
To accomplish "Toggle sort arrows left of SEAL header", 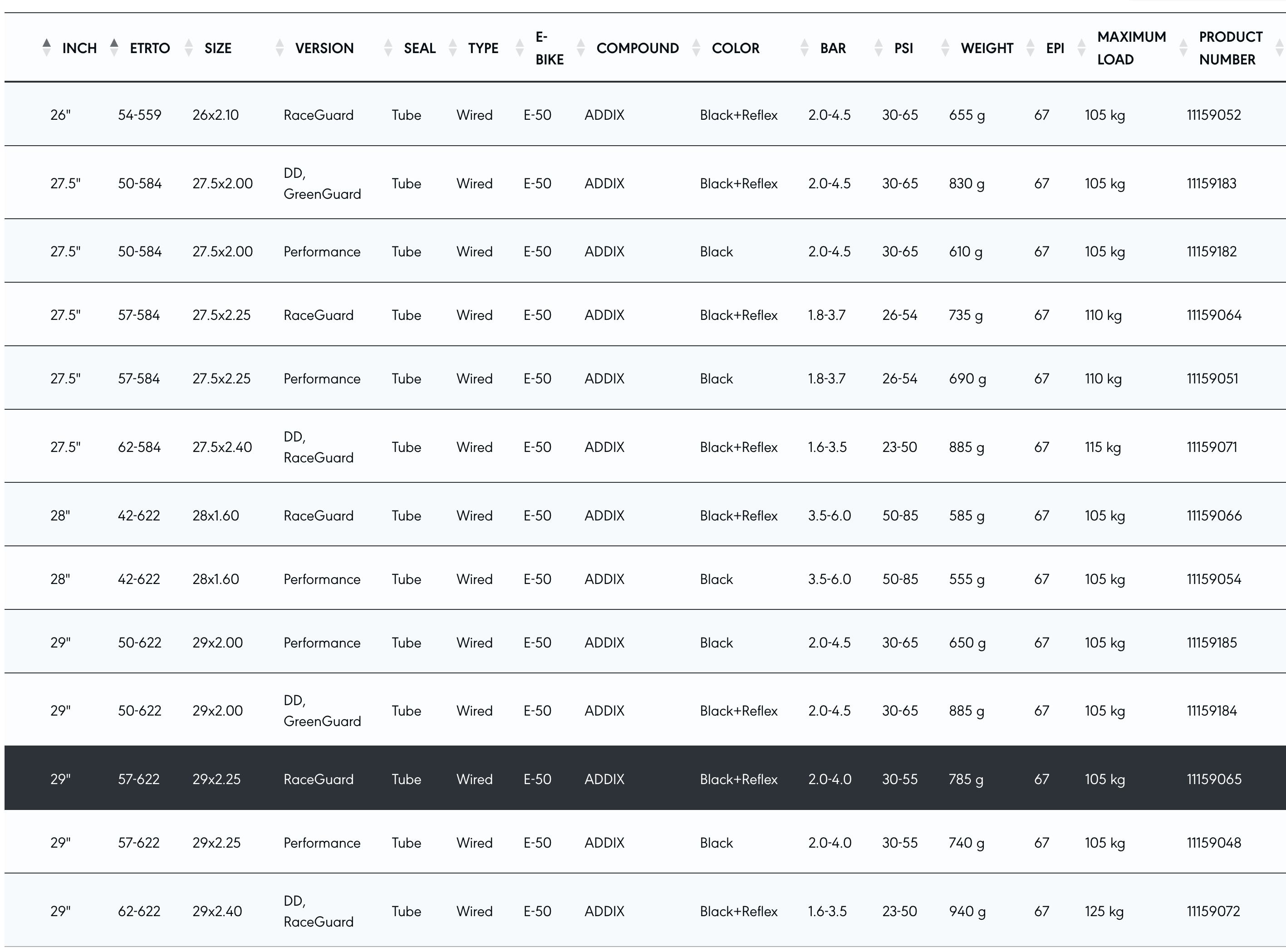I will point(388,48).
